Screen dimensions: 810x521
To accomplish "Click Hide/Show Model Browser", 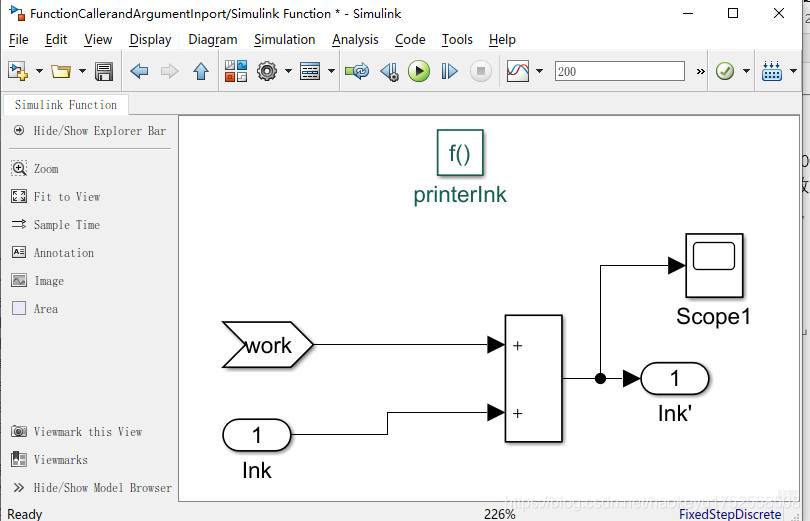I will coord(92,488).
